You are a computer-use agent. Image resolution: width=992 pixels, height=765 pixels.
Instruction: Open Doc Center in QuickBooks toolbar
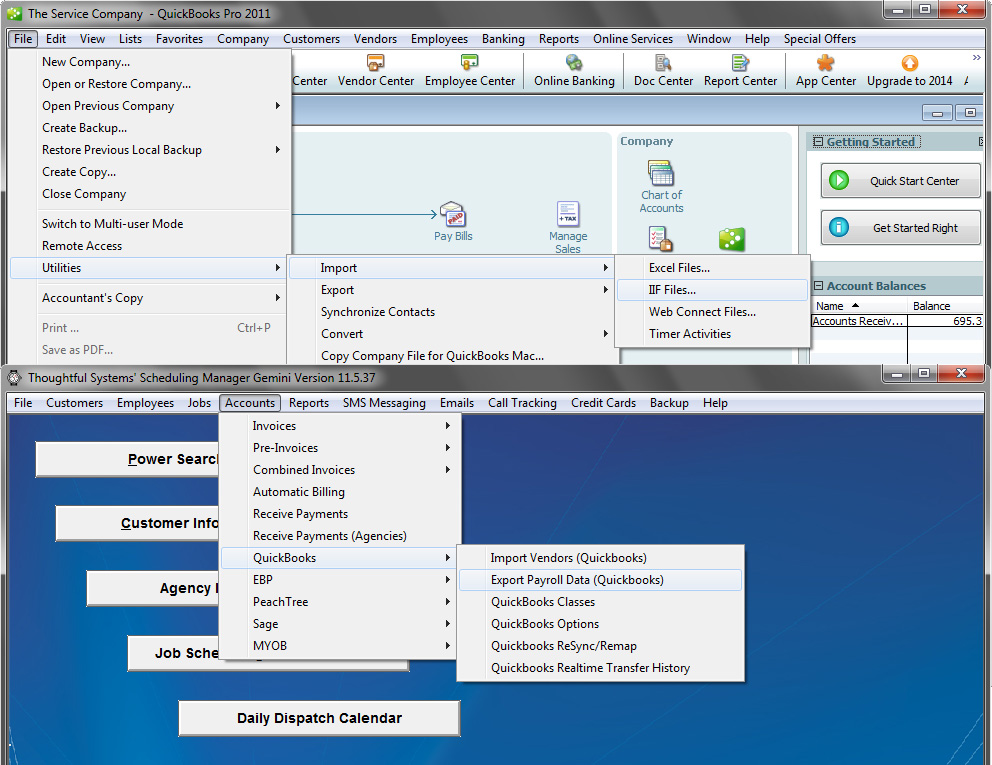(x=663, y=71)
